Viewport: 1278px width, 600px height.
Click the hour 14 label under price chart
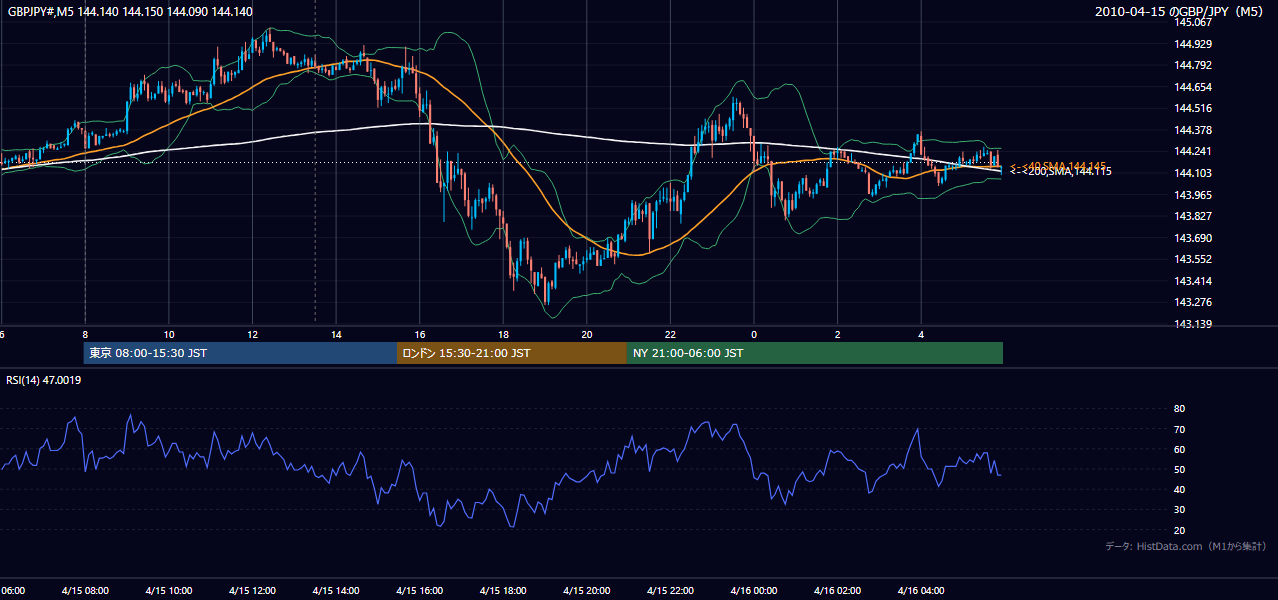(x=336, y=335)
